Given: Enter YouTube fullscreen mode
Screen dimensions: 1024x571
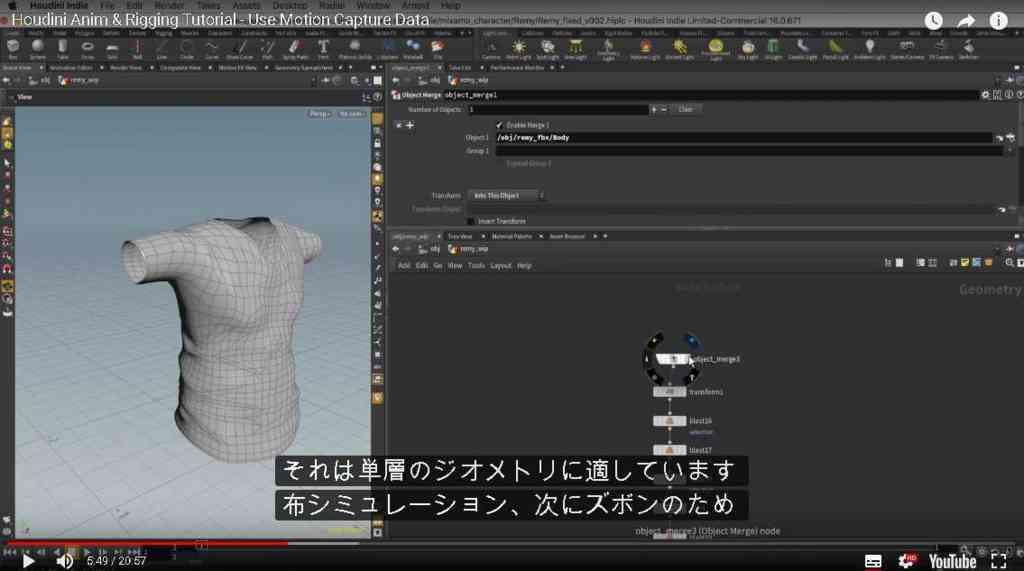Looking at the screenshot, I should pos(999,561).
